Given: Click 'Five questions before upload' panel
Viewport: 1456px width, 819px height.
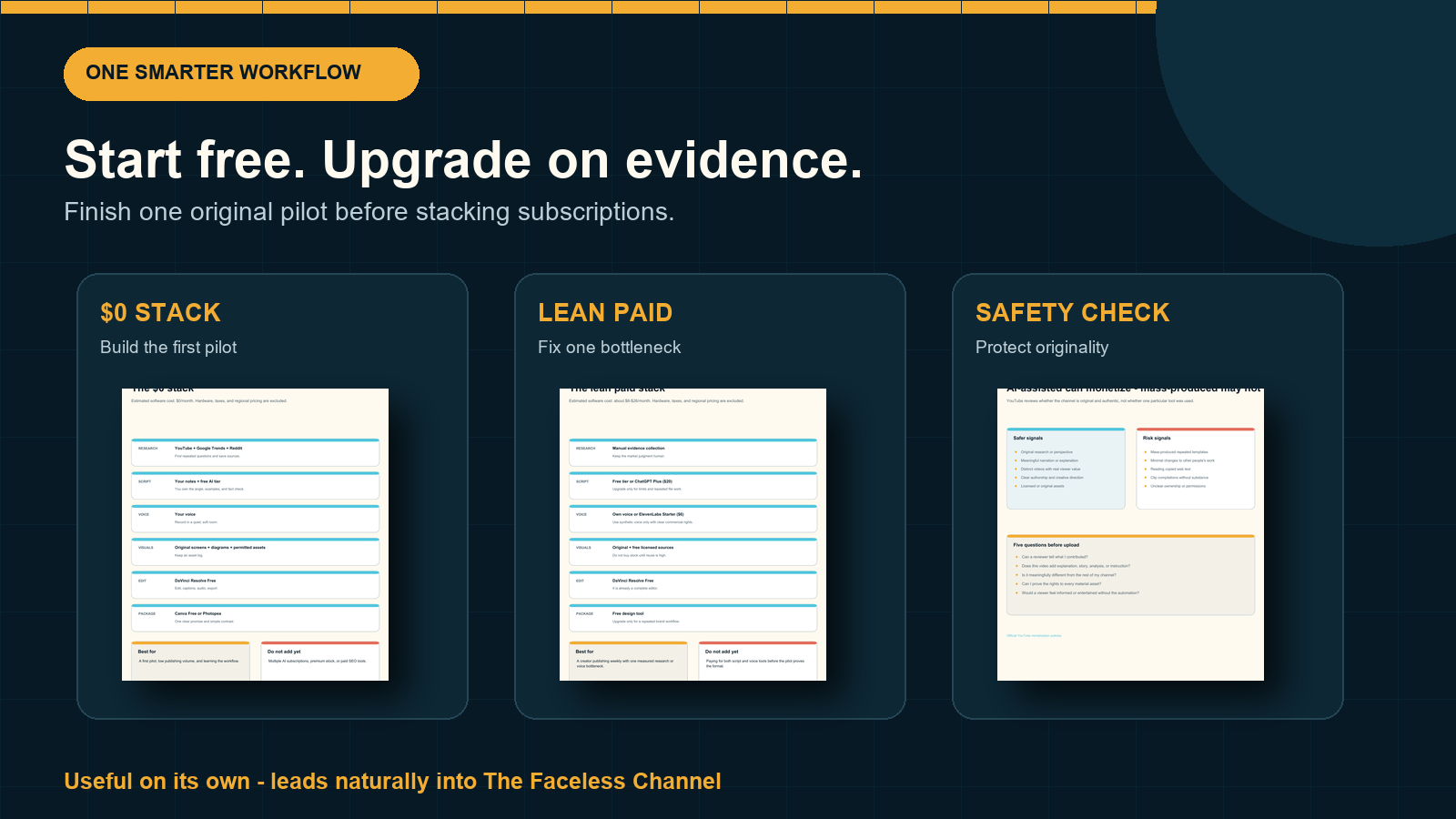Looking at the screenshot, I should [1130, 575].
